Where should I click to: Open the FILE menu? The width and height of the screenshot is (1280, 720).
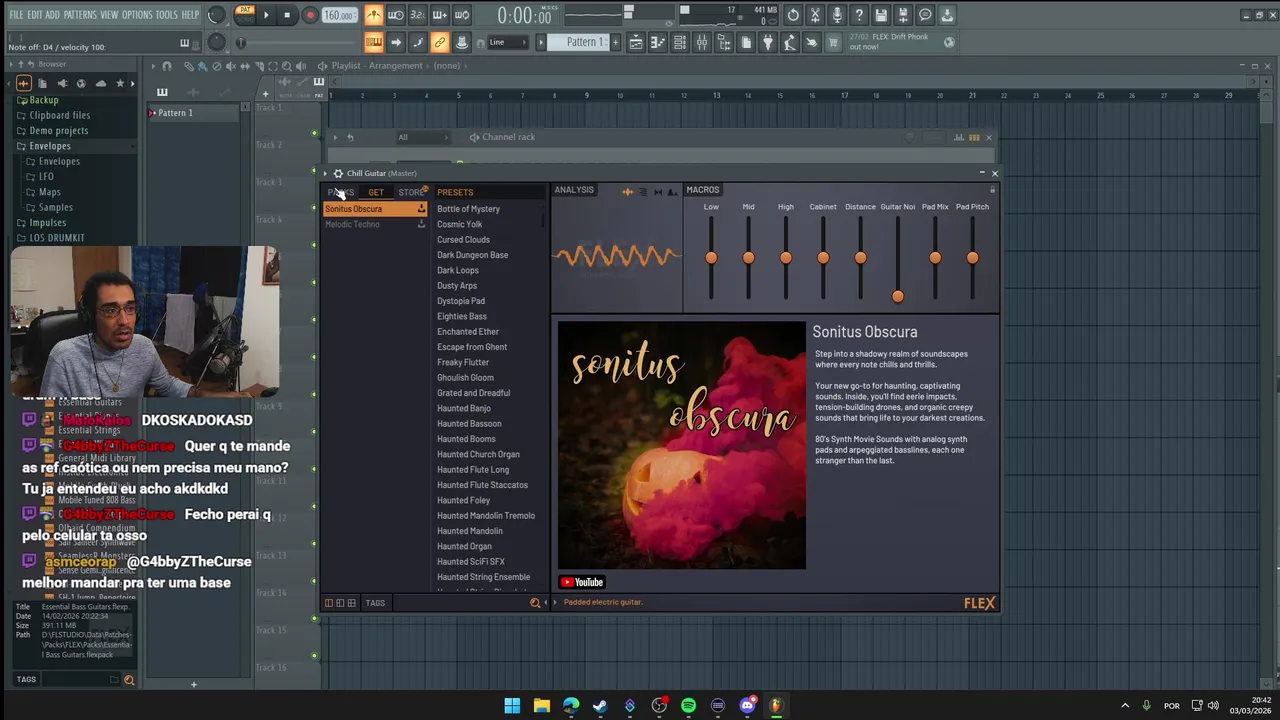(16, 15)
